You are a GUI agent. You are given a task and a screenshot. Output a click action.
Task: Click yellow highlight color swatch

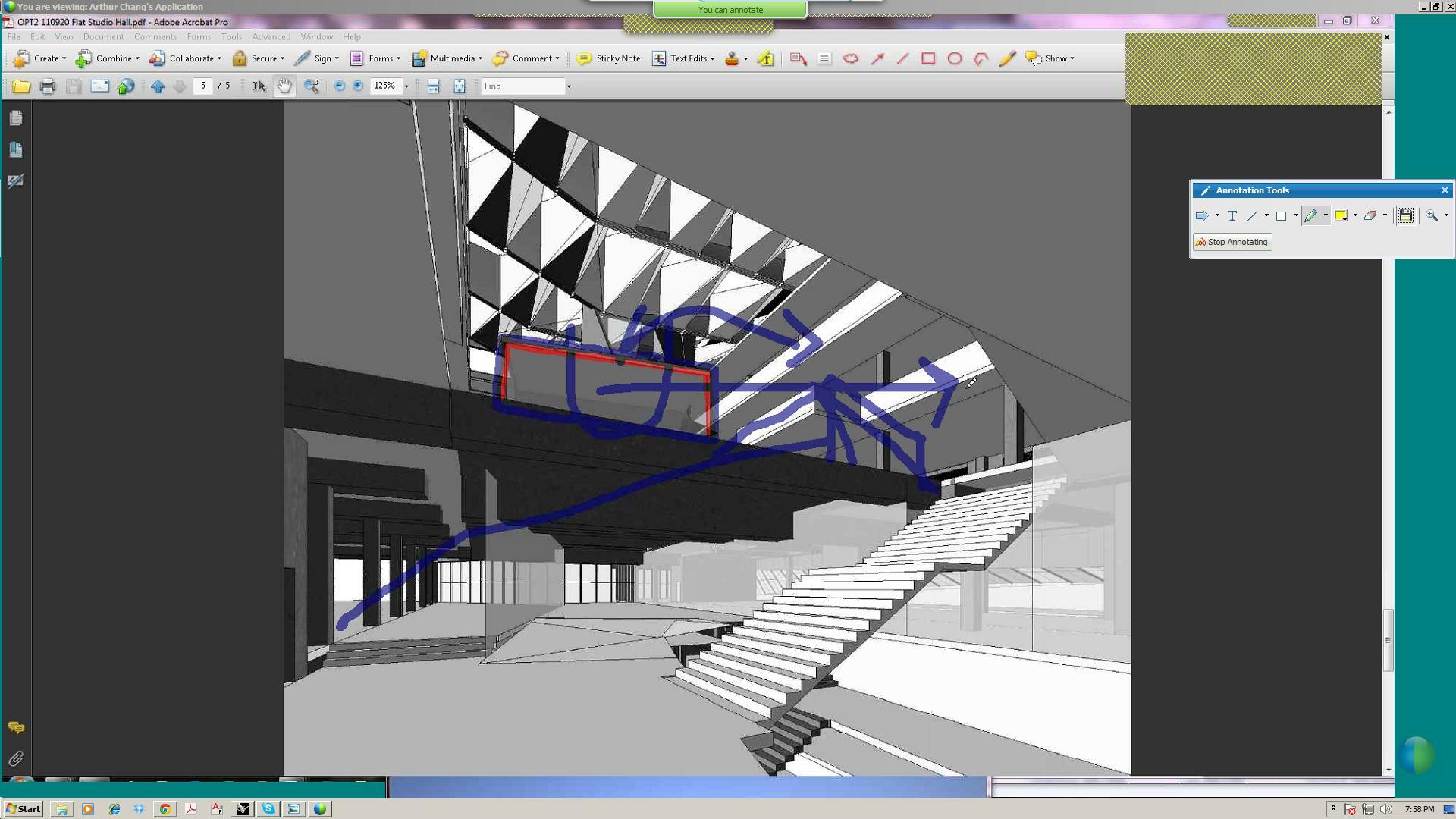[1341, 216]
